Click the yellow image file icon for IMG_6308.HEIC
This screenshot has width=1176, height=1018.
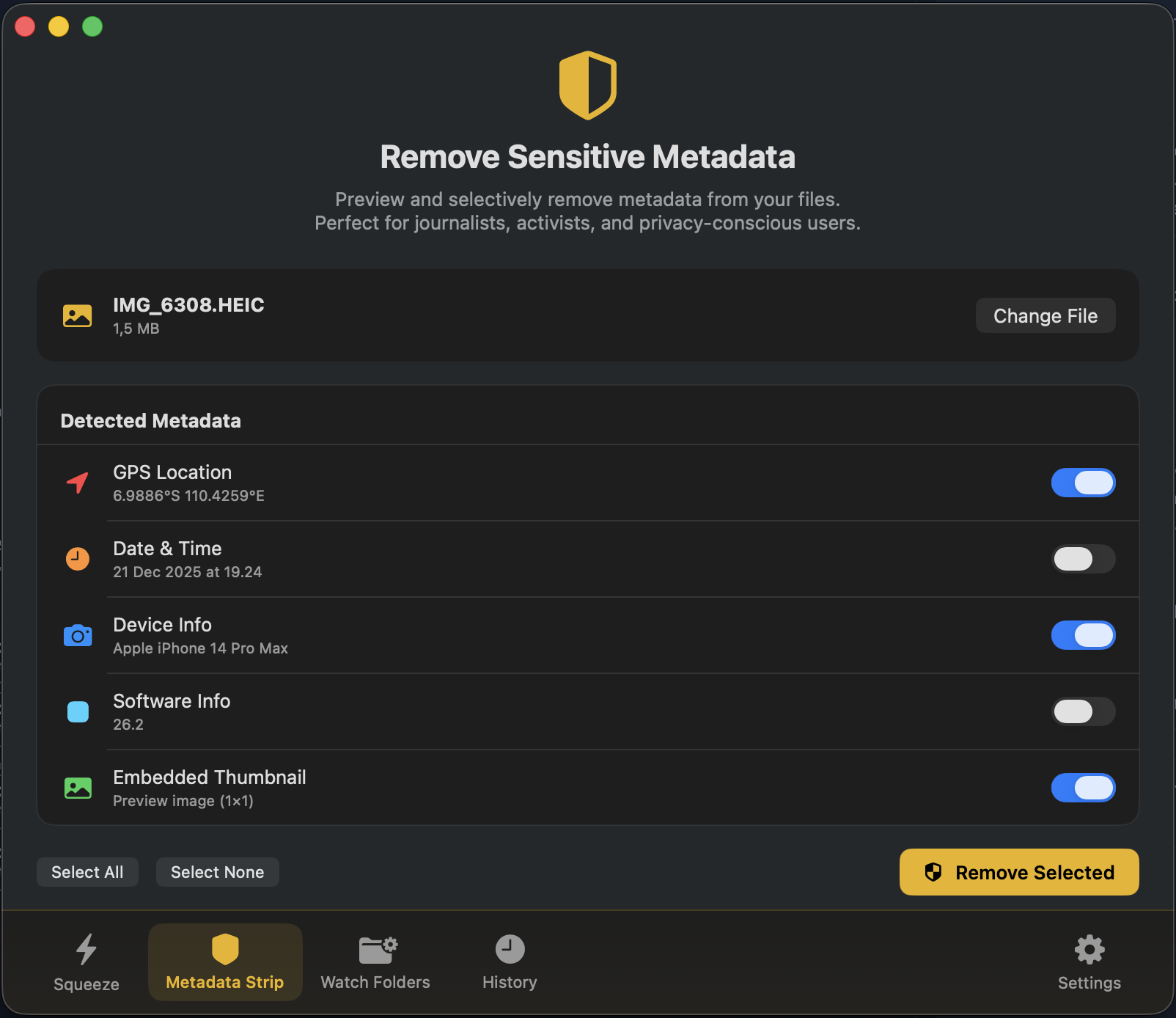(78, 315)
